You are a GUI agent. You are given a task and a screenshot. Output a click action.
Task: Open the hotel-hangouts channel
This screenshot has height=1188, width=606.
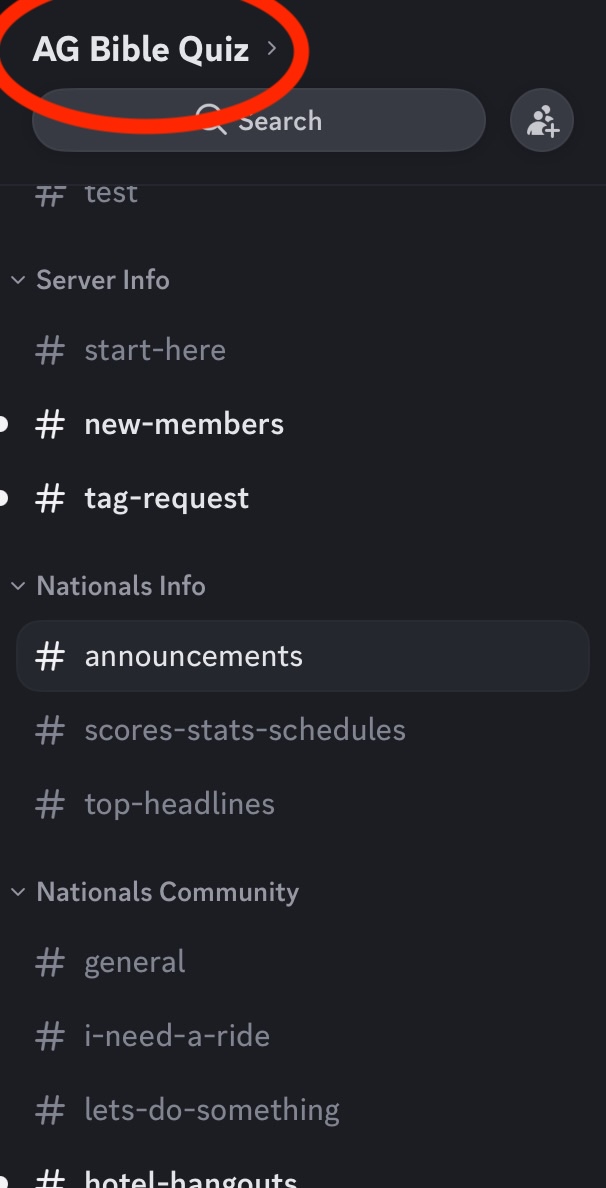click(190, 1179)
